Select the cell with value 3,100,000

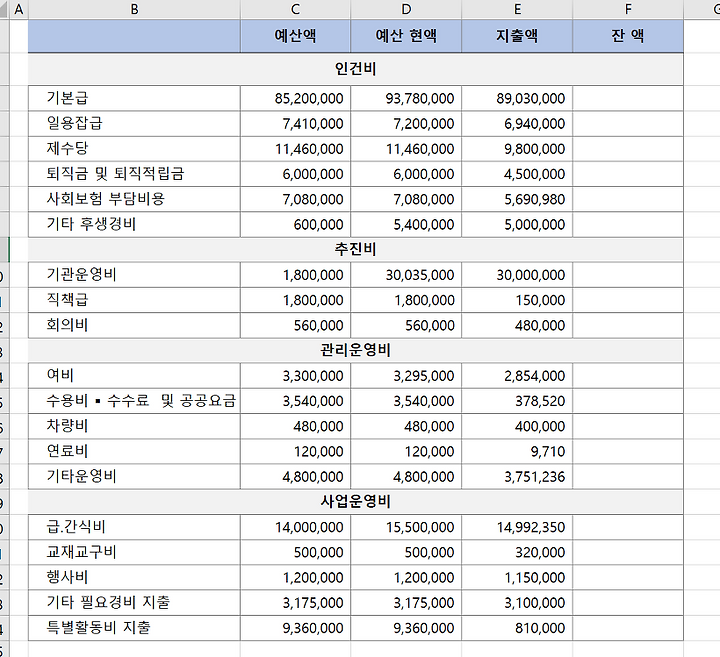click(x=518, y=603)
